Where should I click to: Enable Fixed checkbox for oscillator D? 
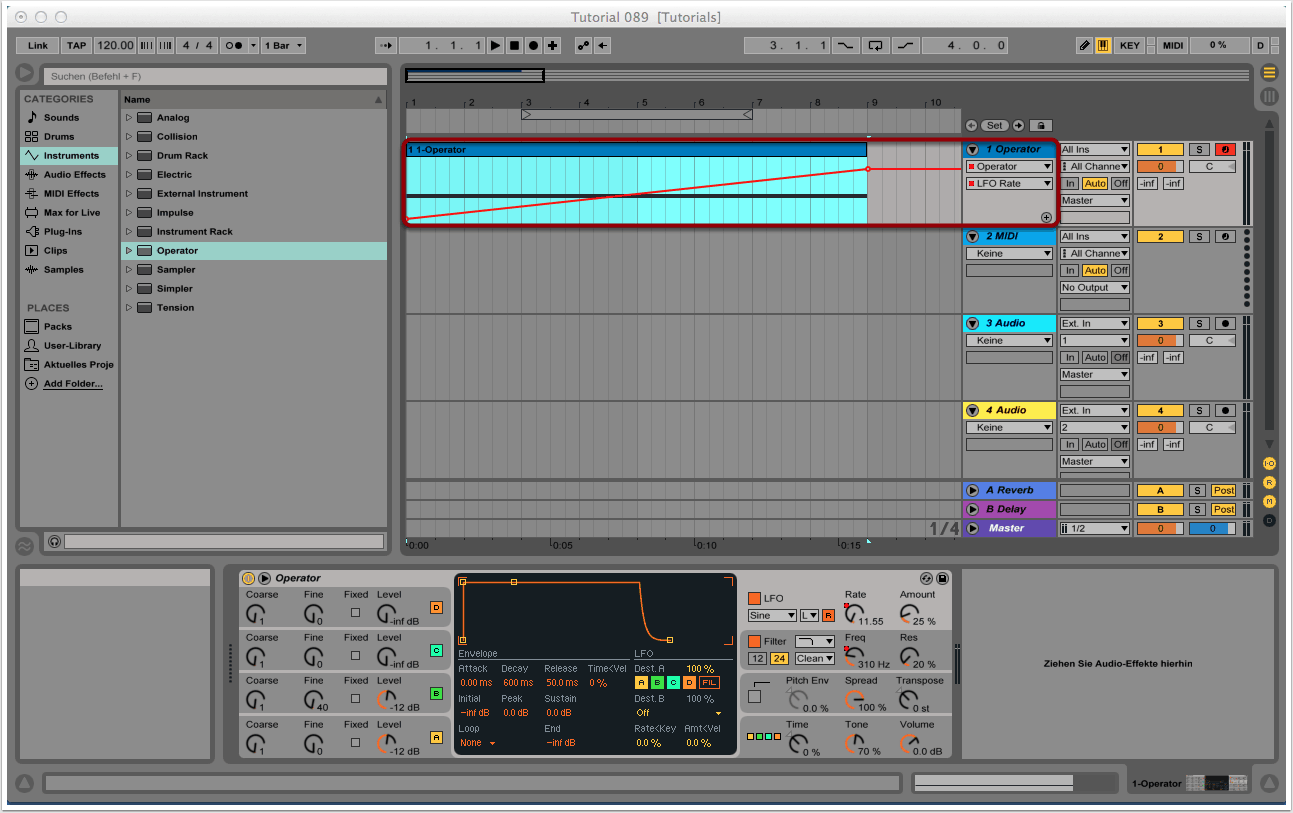[355, 612]
